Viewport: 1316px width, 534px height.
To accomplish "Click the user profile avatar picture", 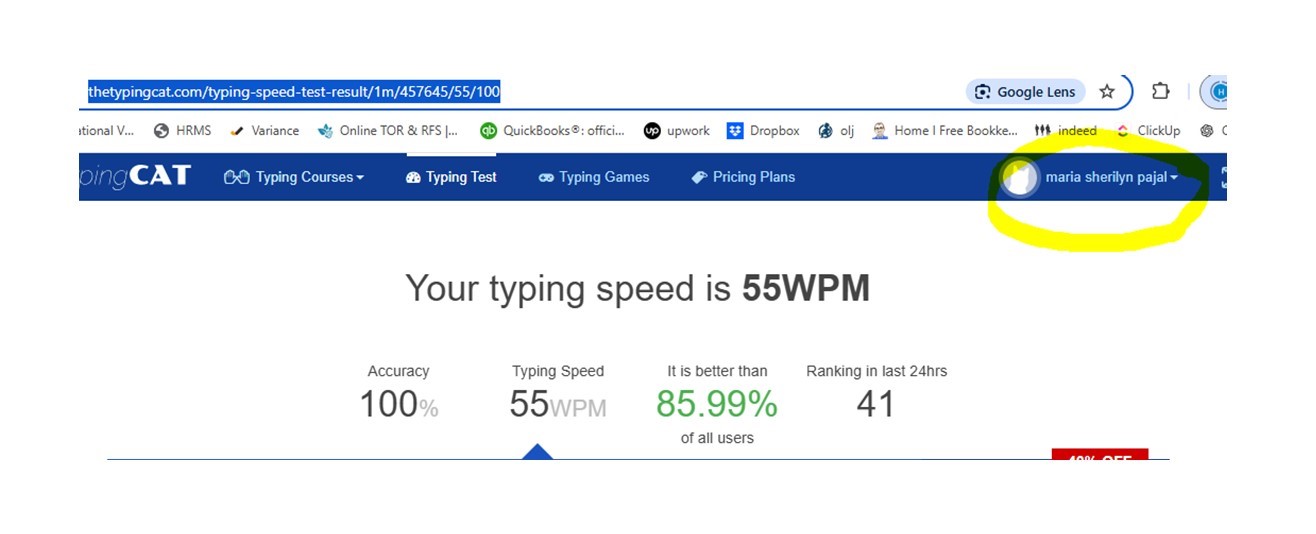I will point(1019,179).
